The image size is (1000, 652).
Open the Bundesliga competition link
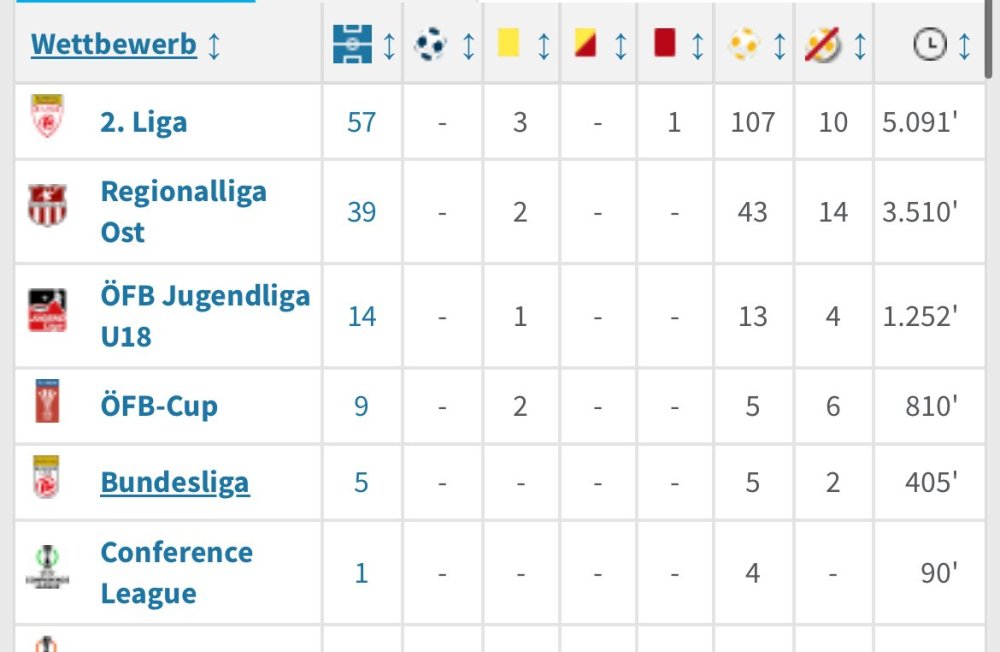pyautogui.click(x=174, y=483)
